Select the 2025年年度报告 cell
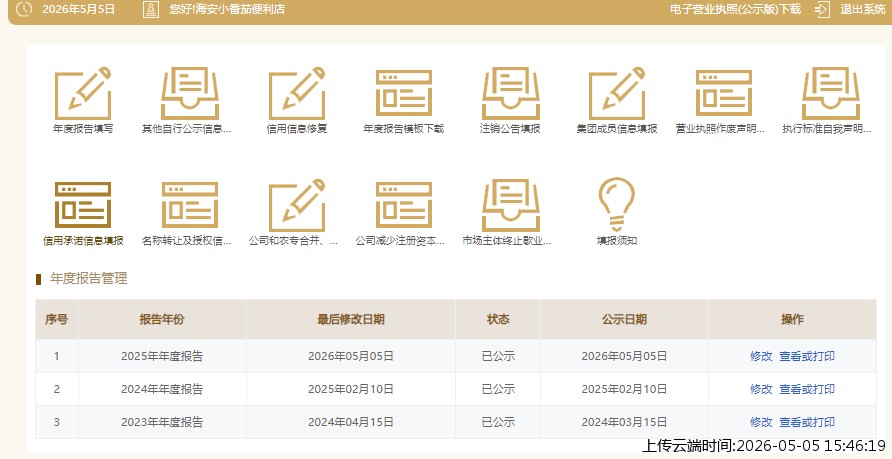 pyautogui.click(x=162, y=356)
